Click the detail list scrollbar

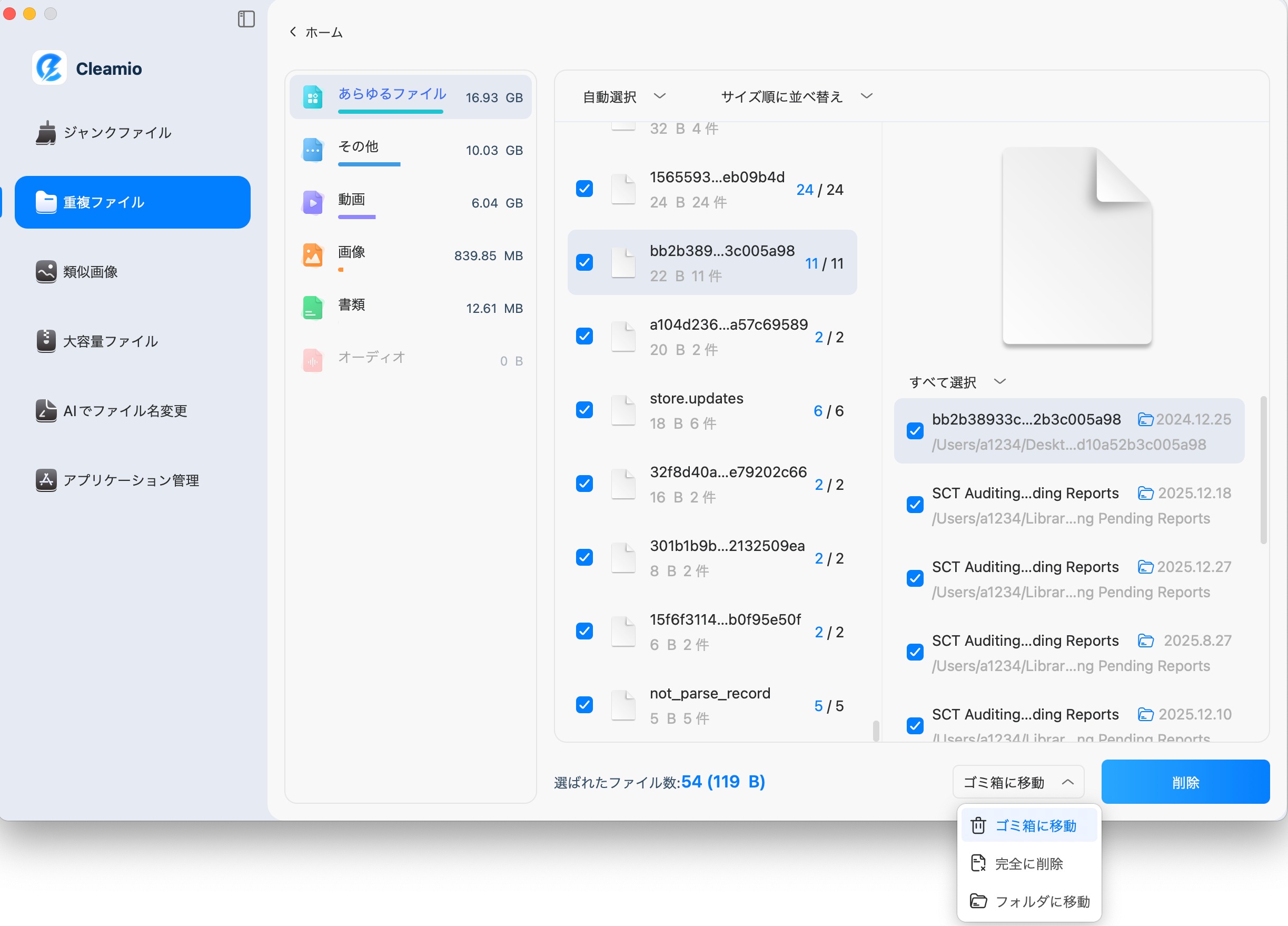pyautogui.click(x=1263, y=470)
